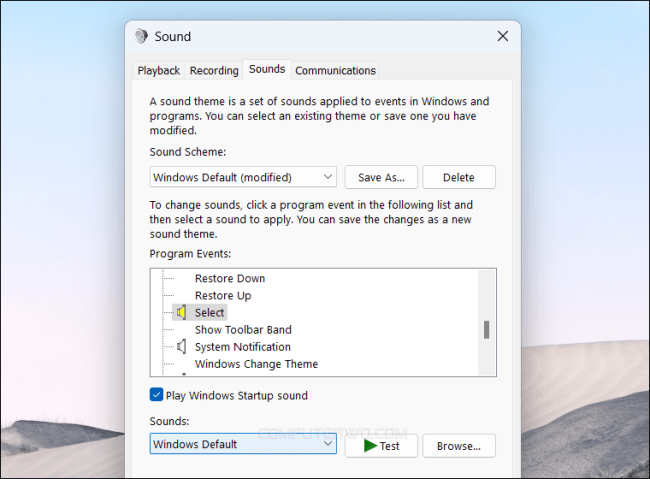Expand the Sounds dropdown showing Windows Default

click(243, 444)
